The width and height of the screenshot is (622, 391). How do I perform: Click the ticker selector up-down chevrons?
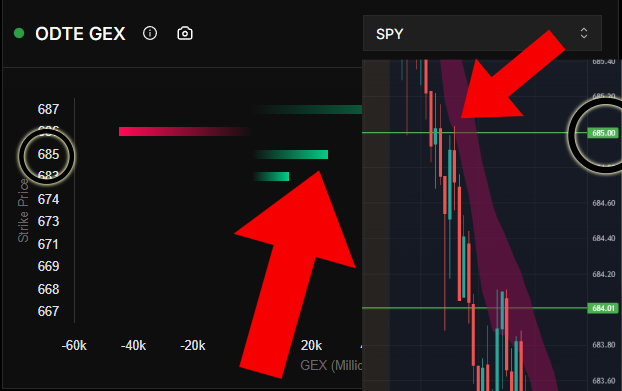[584, 33]
